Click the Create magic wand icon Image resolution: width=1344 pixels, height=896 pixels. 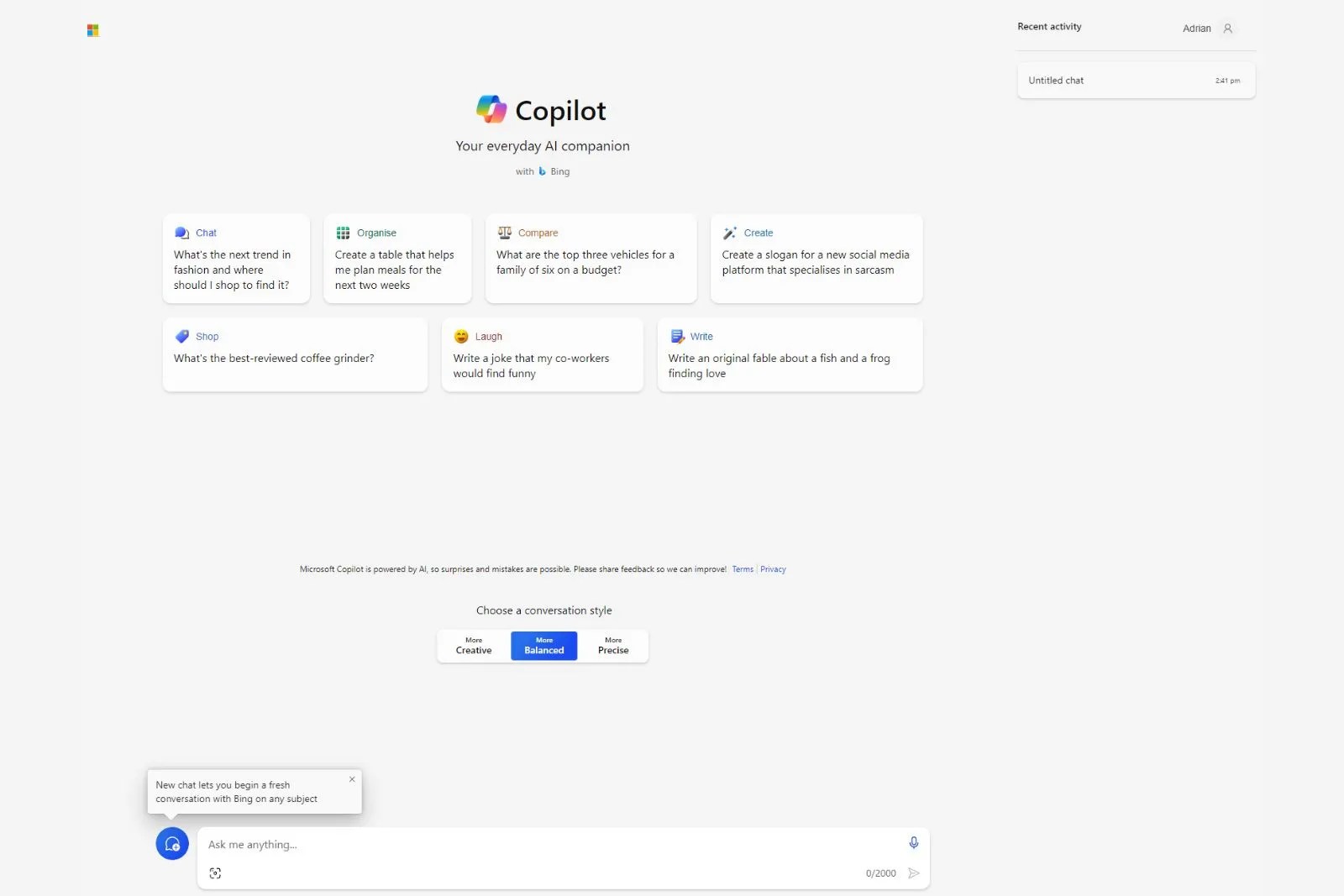729,233
